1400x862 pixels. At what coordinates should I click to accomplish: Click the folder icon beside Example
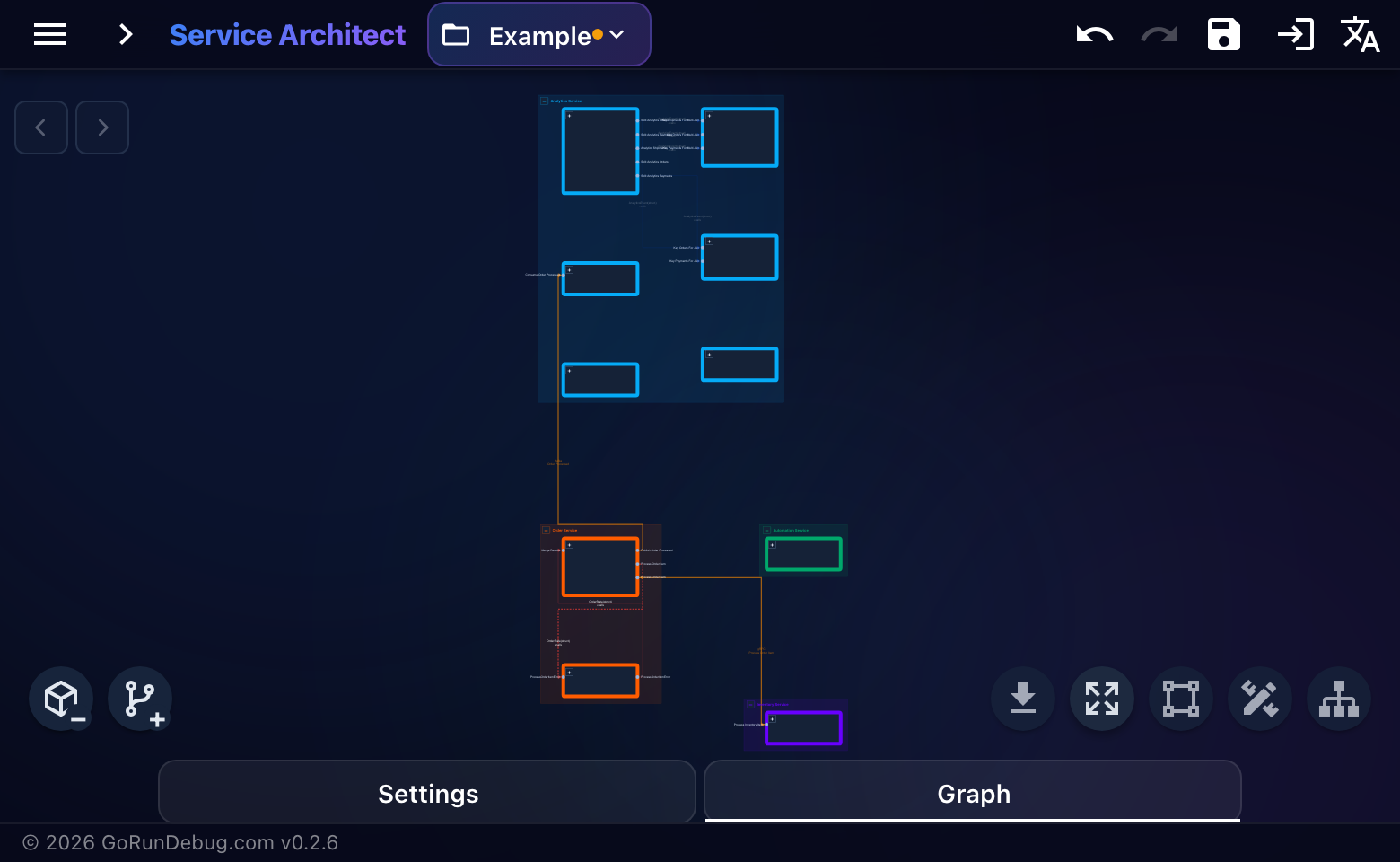pos(456,35)
